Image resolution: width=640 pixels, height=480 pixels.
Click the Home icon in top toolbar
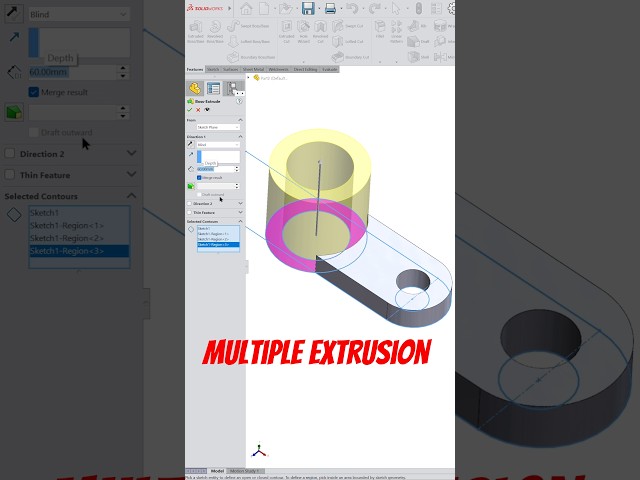click(x=246, y=9)
